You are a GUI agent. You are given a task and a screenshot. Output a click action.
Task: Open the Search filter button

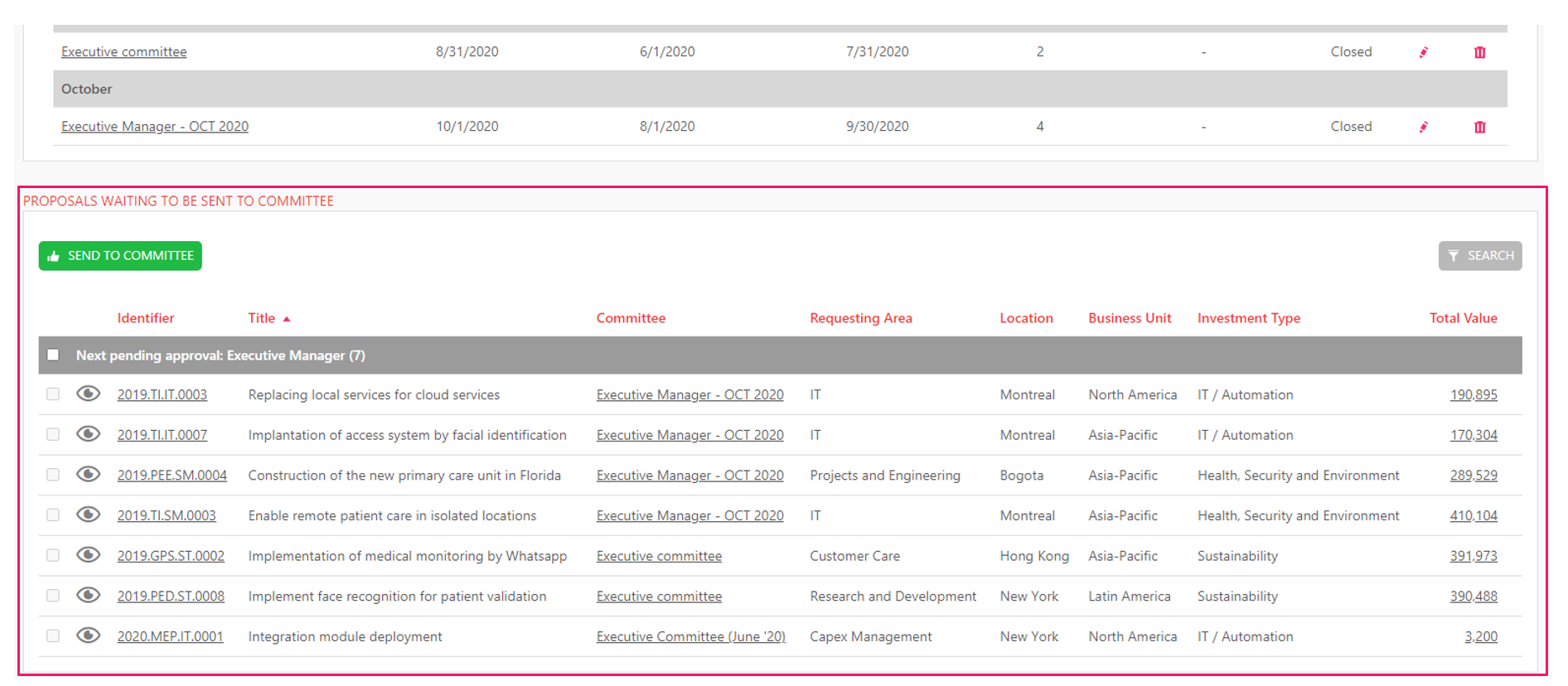coord(1480,256)
